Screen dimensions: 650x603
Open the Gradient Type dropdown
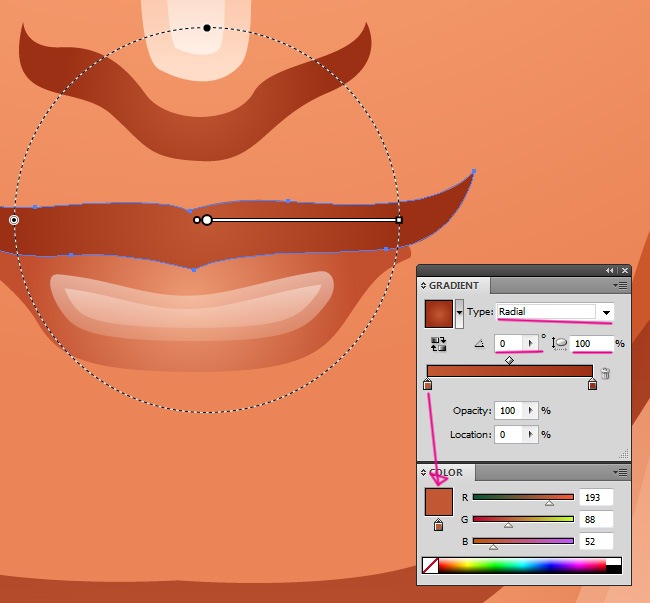(x=606, y=313)
